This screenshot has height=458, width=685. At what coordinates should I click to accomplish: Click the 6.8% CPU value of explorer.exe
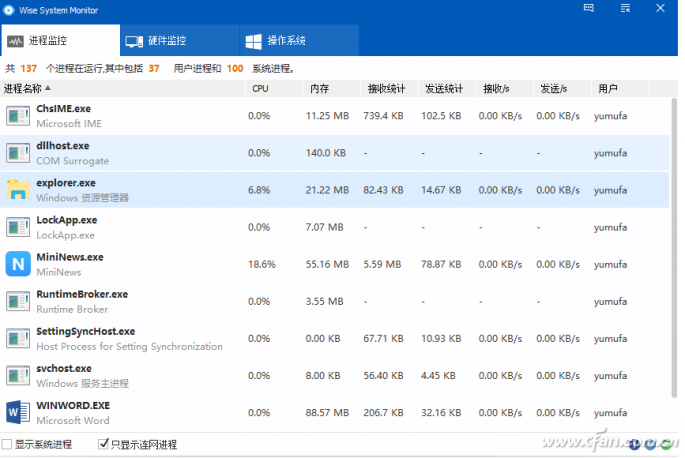[259, 190]
